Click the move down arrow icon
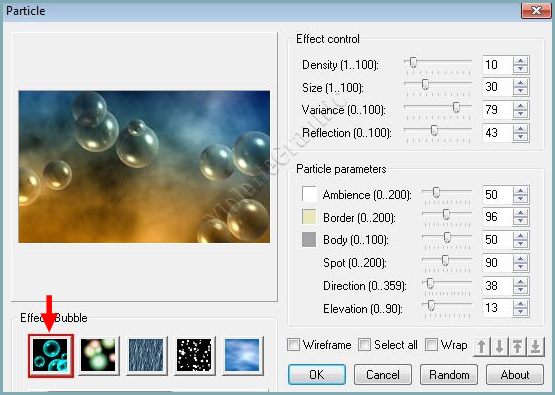Viewport: 555px width, 395px height. coord(499,346)
